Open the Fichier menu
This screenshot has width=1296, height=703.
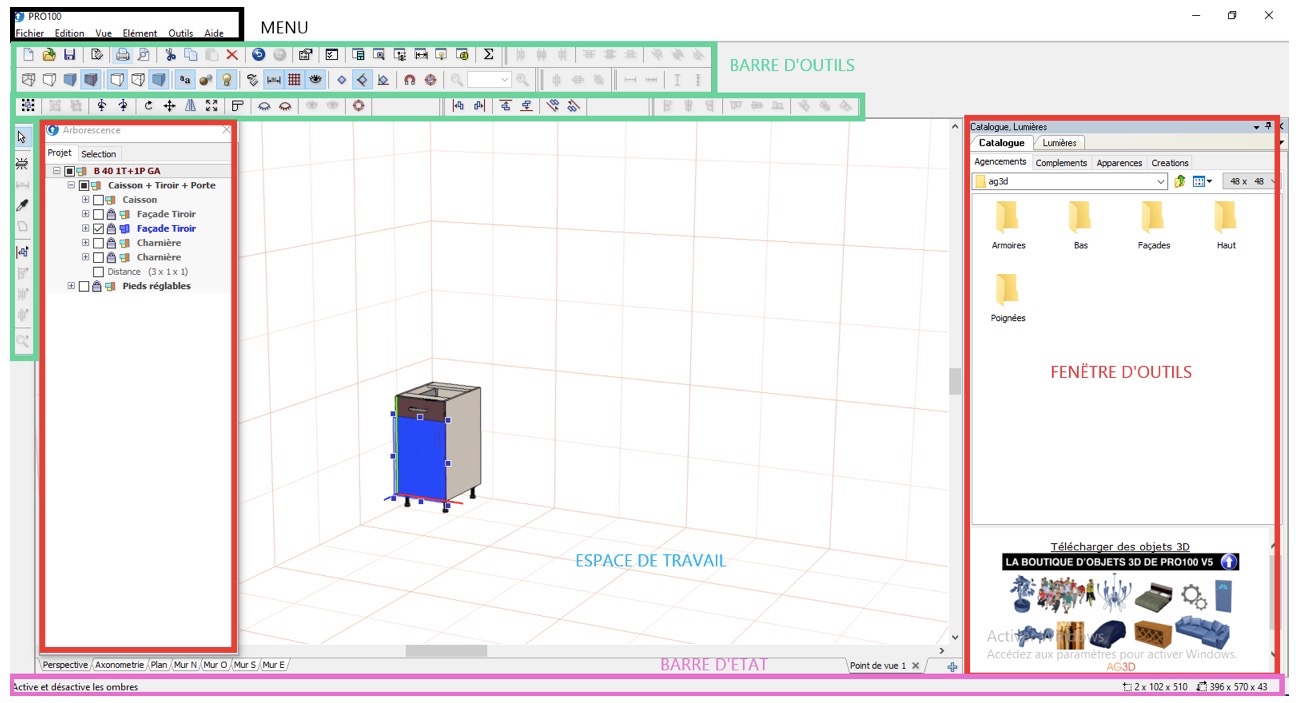pos(29,33)
